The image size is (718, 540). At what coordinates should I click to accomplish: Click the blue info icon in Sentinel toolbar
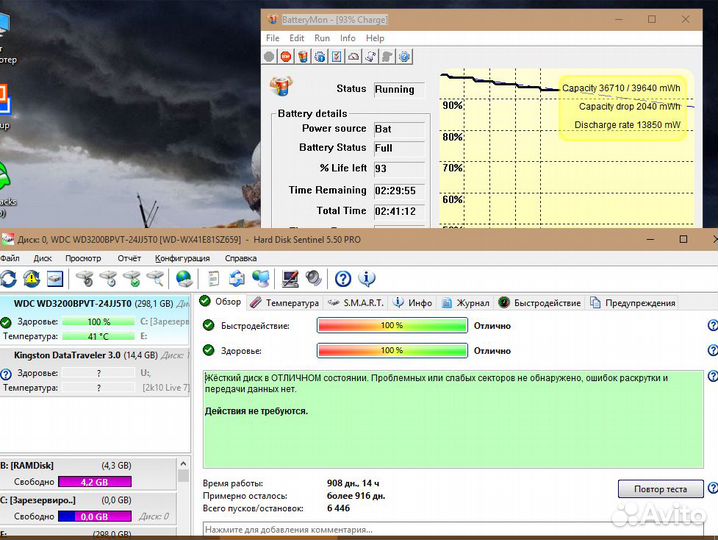click(367, 279)
